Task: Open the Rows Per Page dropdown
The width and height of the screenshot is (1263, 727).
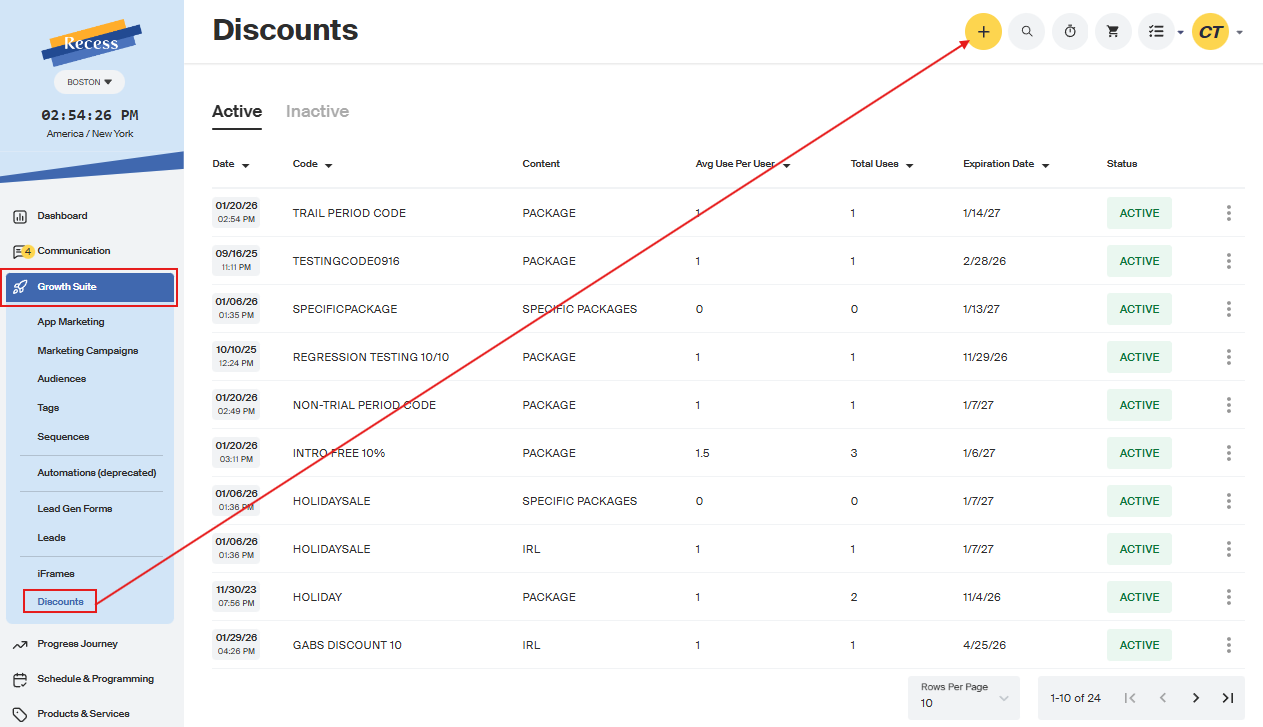Action: 964,697
